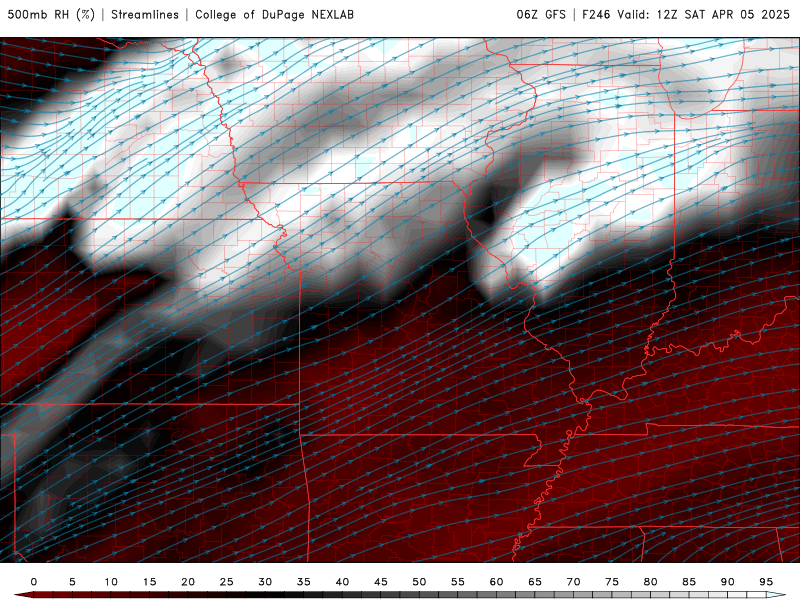Click the "F246" forecast hour text
Screen dimensions: 800x600
coord(596,14)
